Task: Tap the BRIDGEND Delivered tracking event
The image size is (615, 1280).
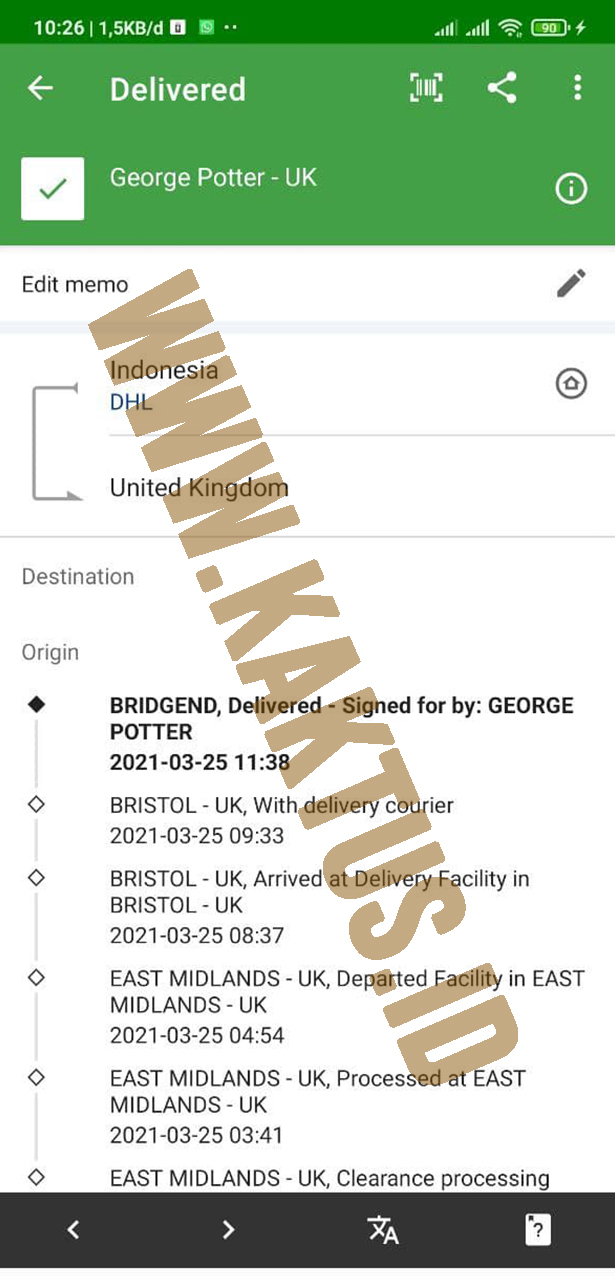Action: [x=342, y=734]
